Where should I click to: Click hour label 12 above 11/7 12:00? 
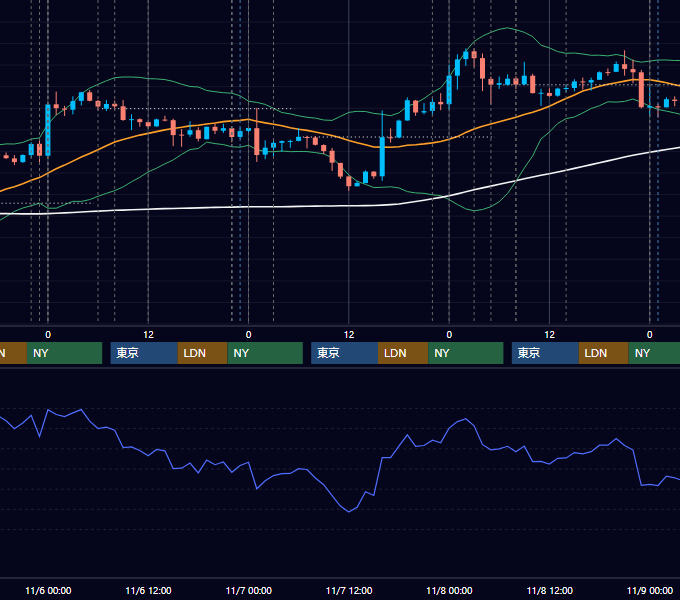[349, 335]
